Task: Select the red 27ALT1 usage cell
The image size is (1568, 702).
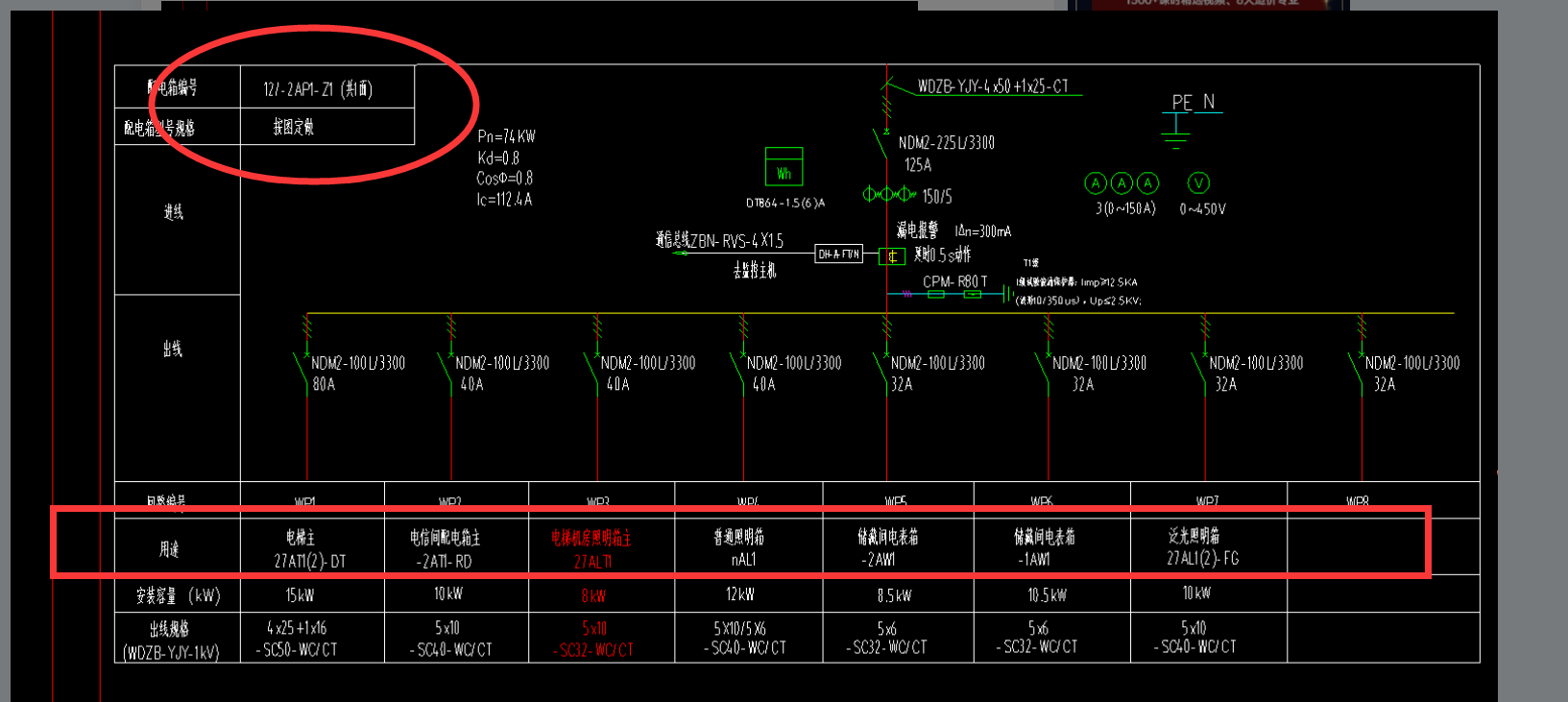Action: coord(602,548)
